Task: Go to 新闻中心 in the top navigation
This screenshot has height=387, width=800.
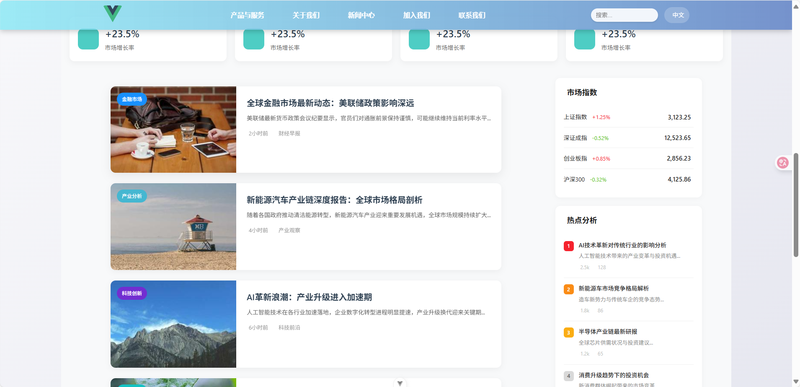Action: click(x=361, y=15)
